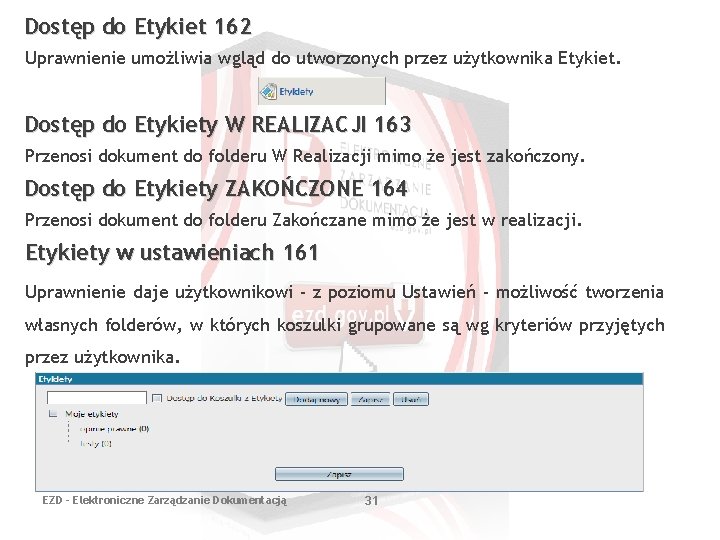Viewport: 720px width, 540px height.
Task: Click the Usuń button
Action: [411, 399]
